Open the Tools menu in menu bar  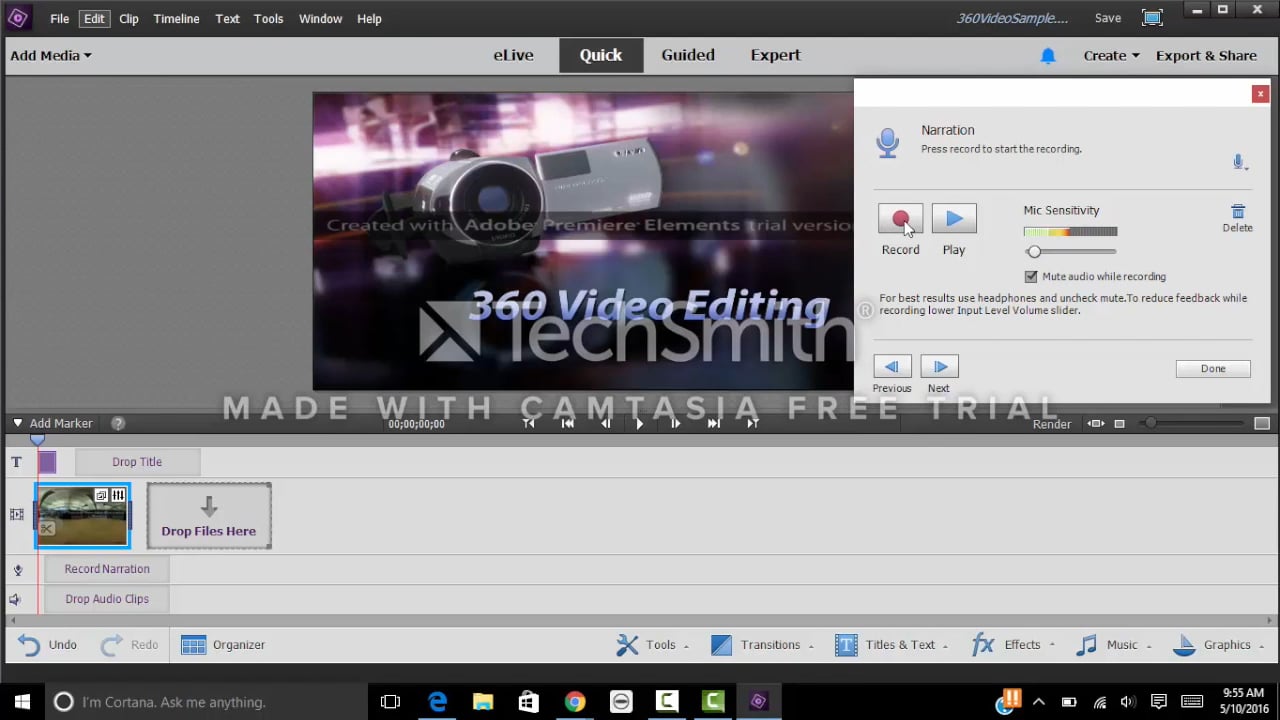(x=269, y=19)
